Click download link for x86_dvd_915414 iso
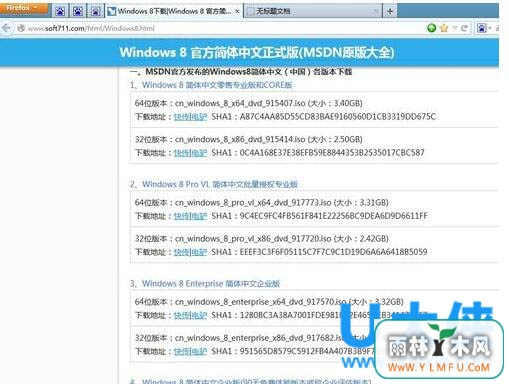The image size is (509, 384). tap(190, 153)
